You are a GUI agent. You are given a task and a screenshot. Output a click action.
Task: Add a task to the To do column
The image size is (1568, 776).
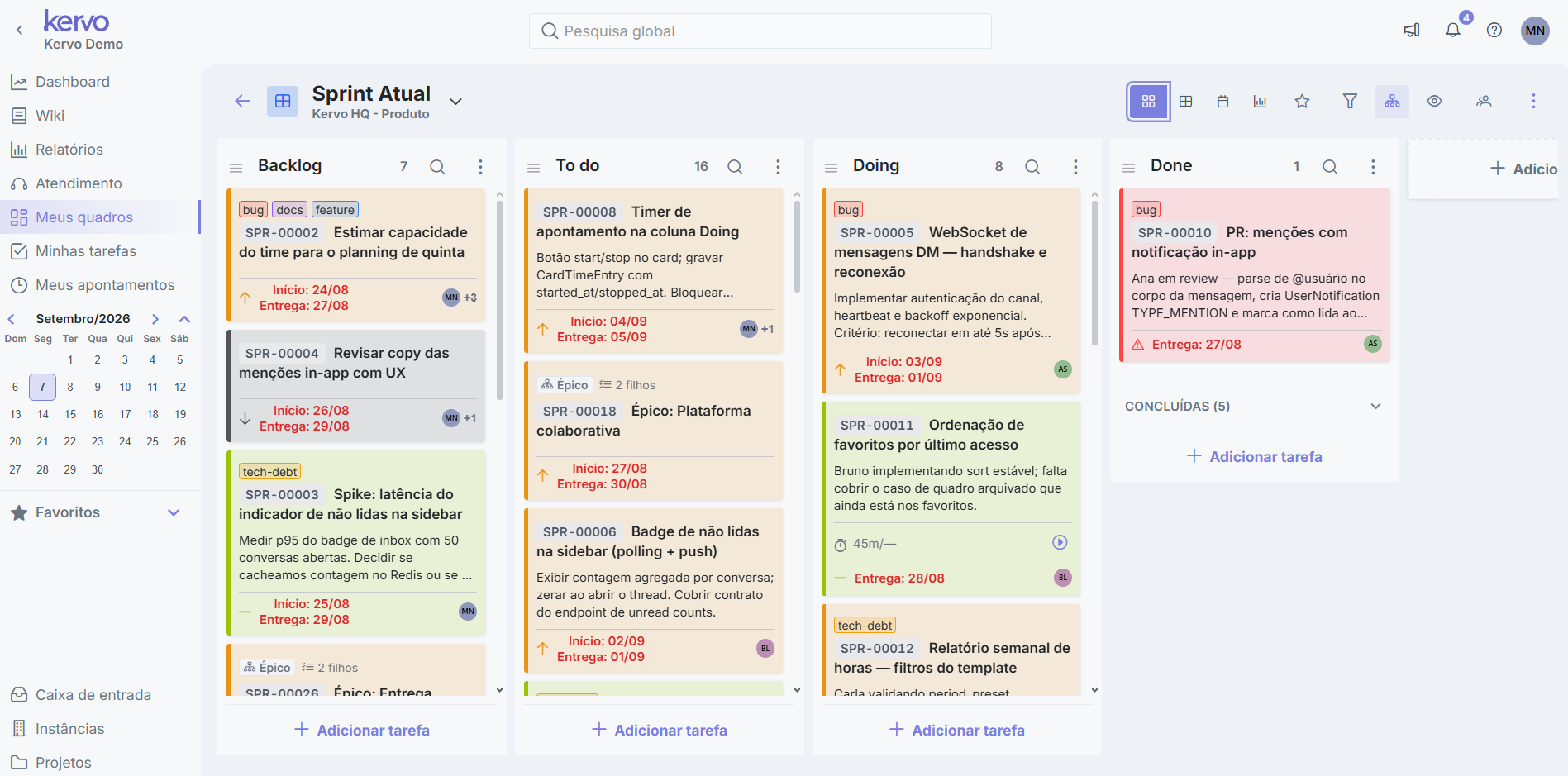point(660,730)
